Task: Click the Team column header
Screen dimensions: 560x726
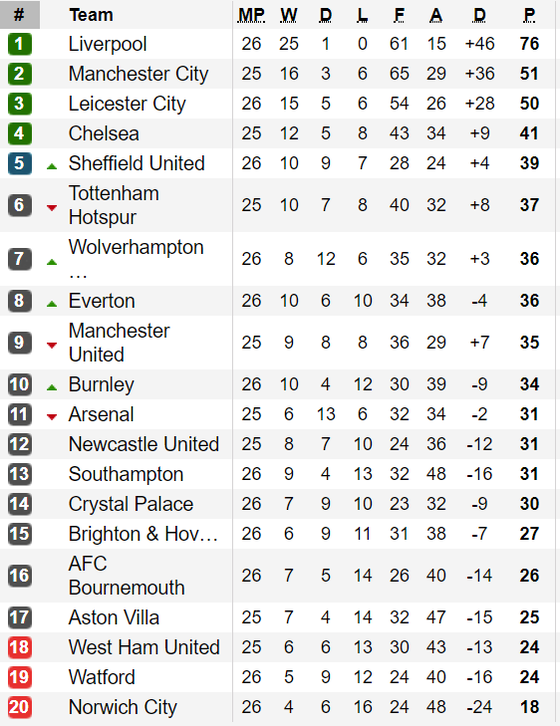Action: (91, 15)
